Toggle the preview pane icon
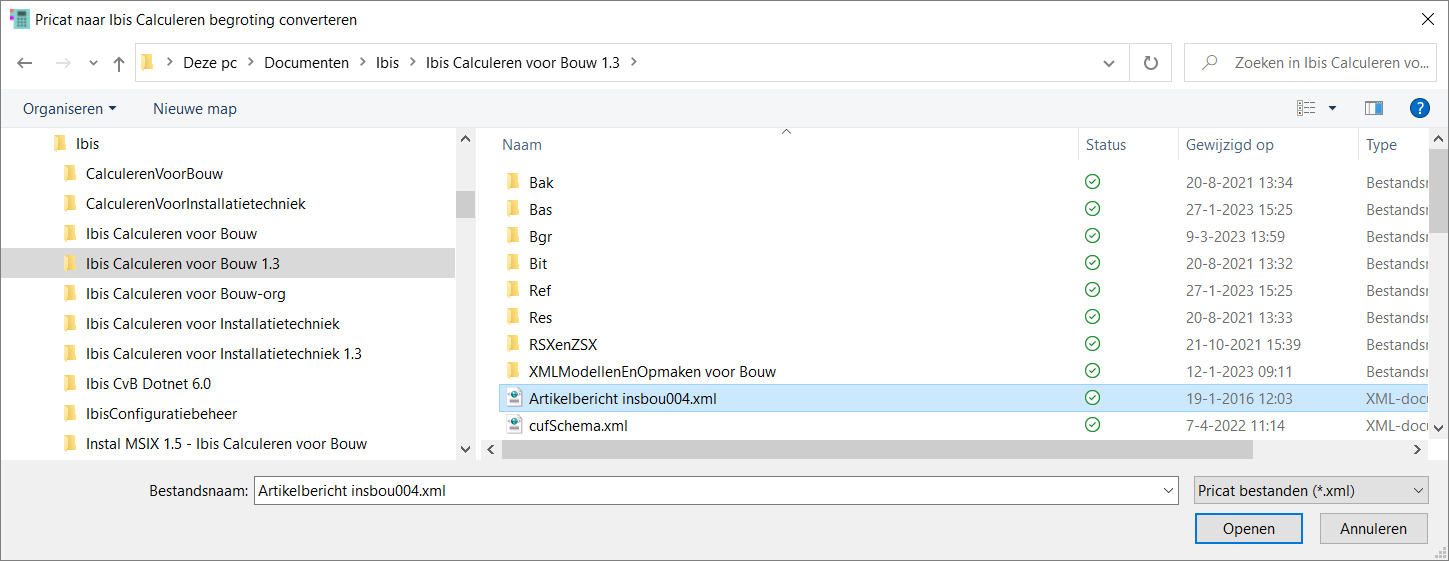 point(1374,108)
